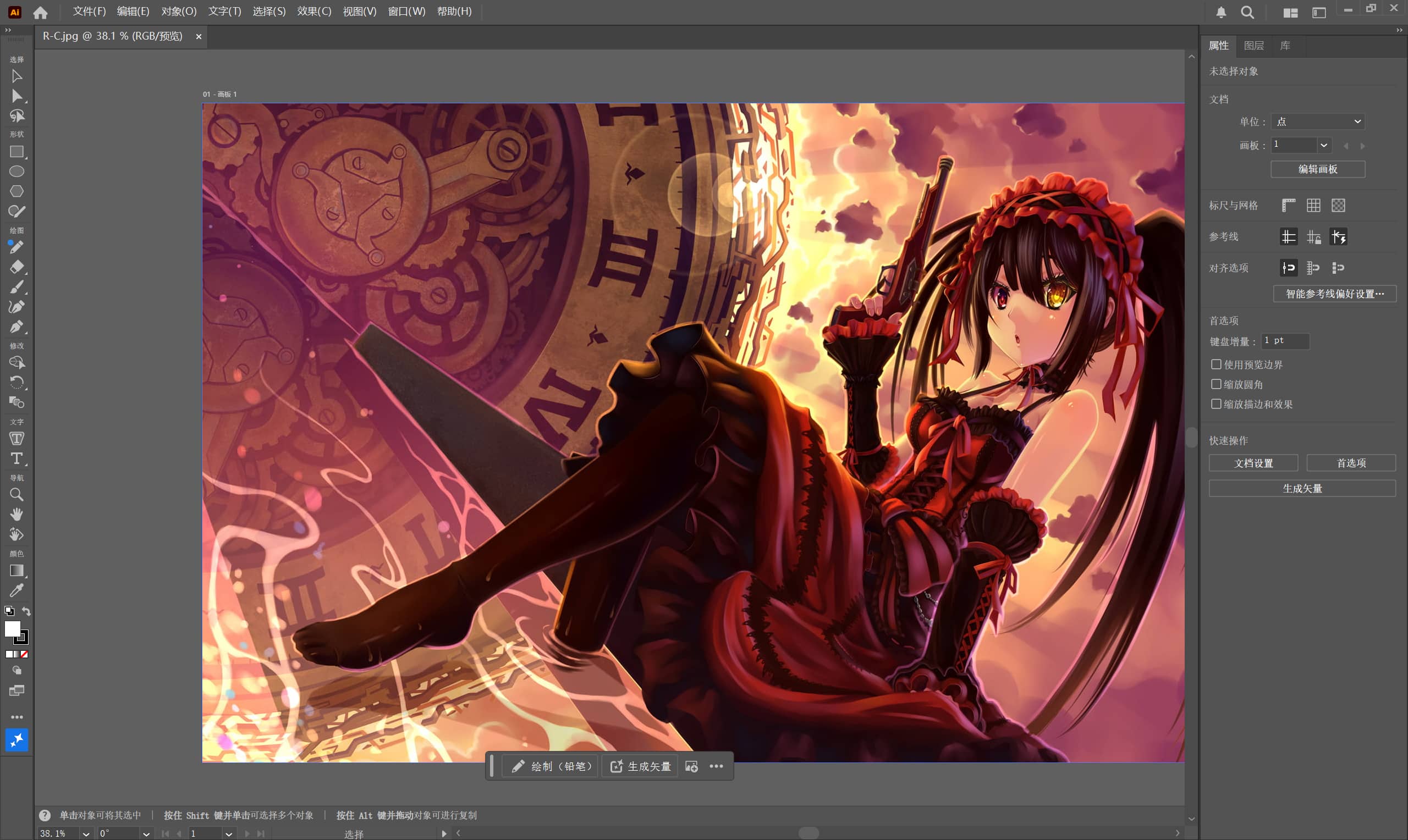Click the Rotate tool
This screenshot has height=840, width=1408.
16,382
